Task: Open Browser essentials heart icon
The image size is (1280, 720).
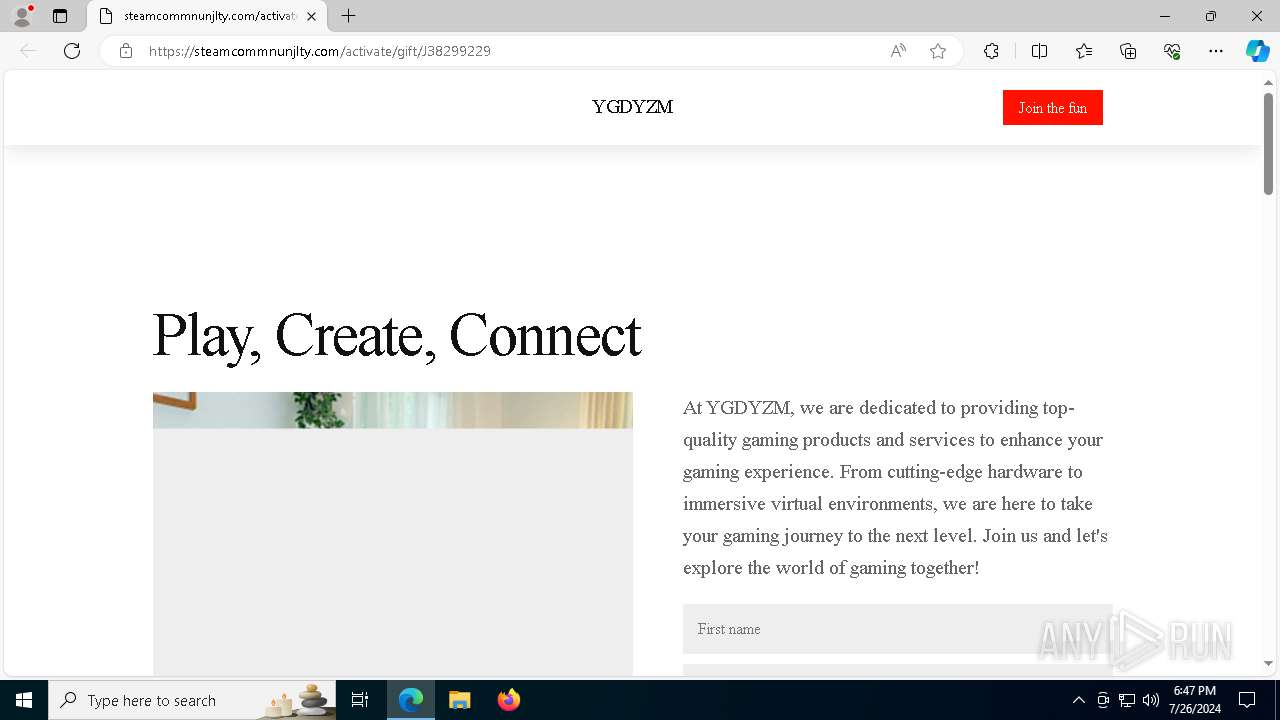Action: 1172,51
